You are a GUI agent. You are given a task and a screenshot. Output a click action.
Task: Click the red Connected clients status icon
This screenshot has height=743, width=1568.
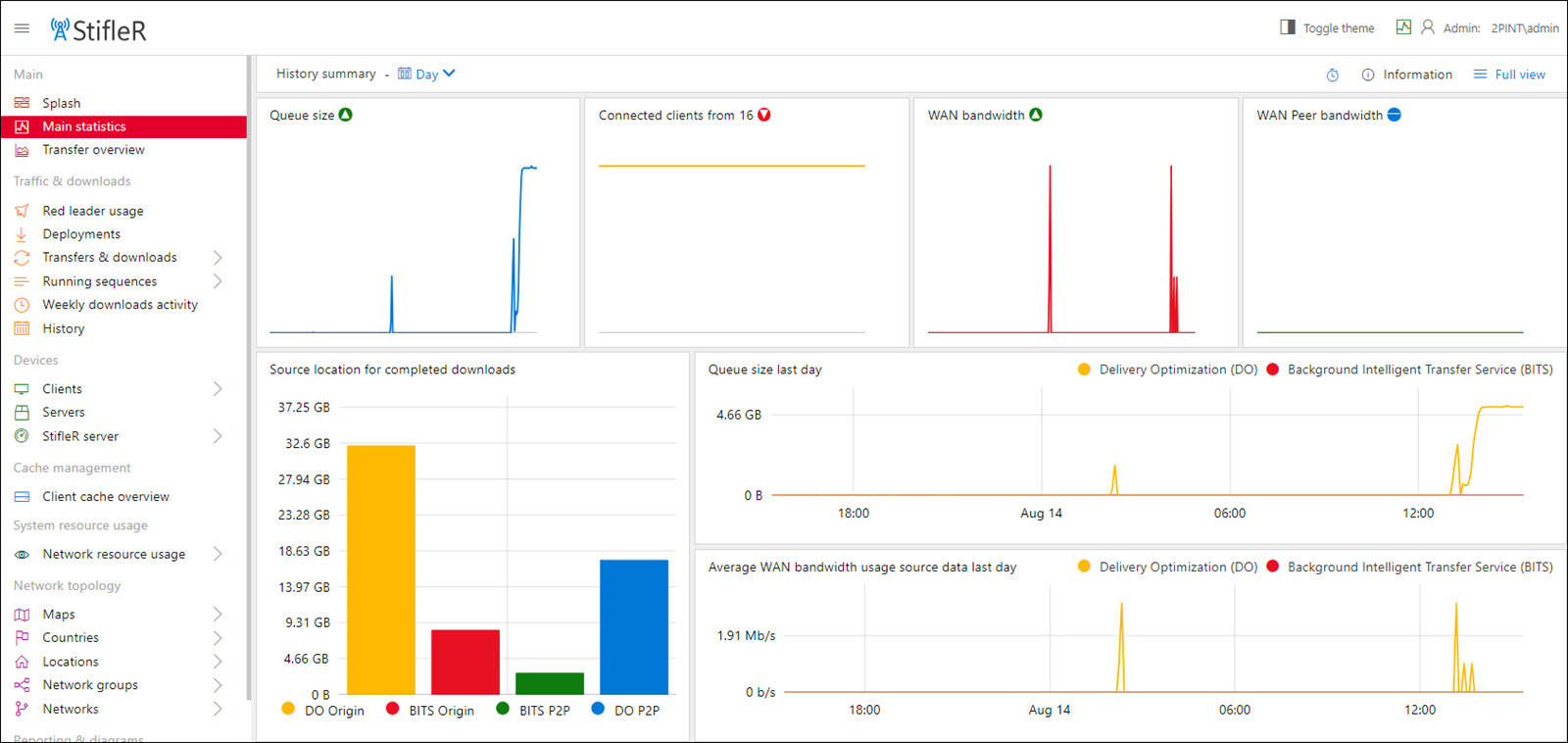point(764,115)
